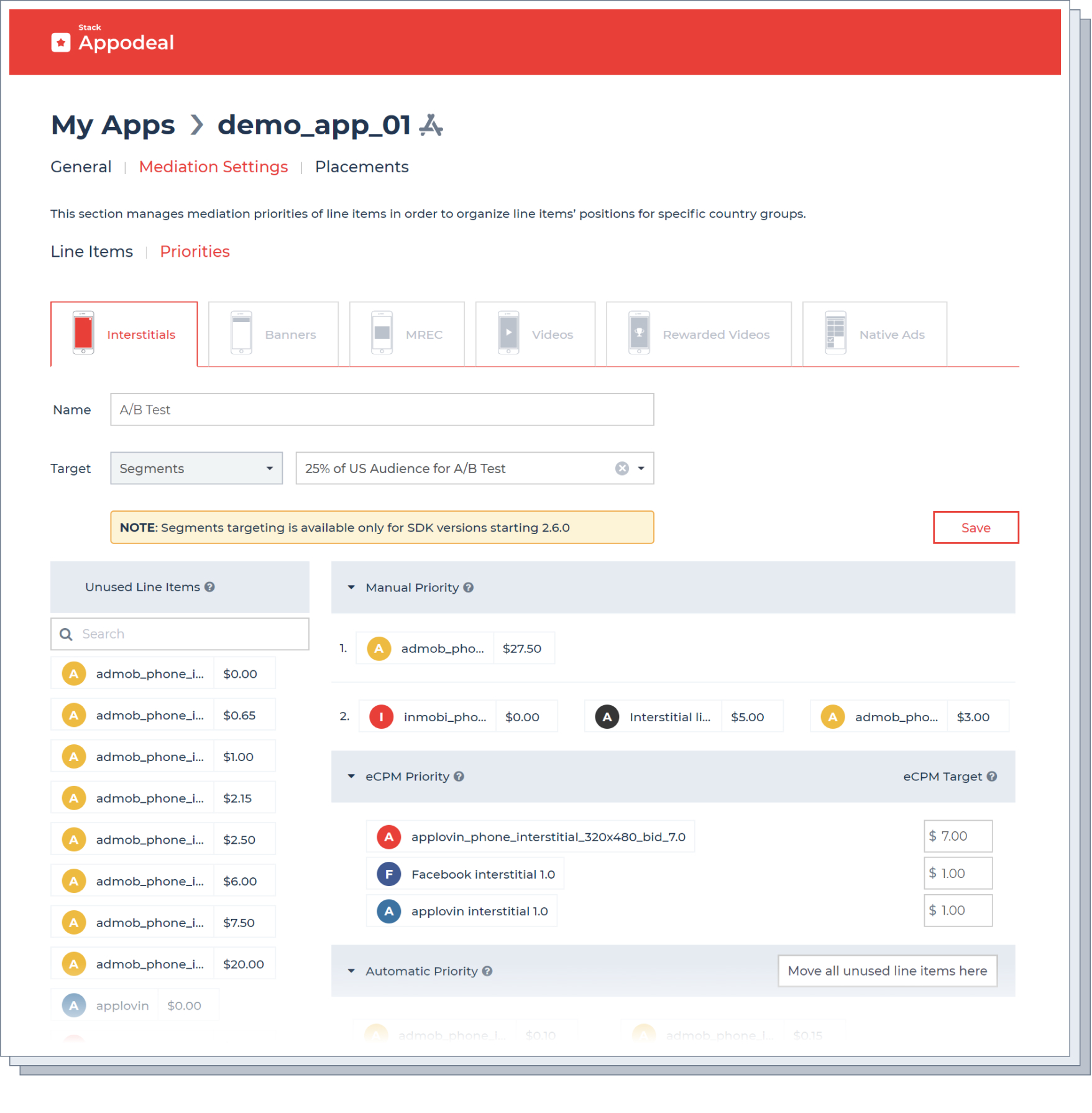Click the blue applovin interstitial 1.0 icon
The width and height of the screenshot is (1092, 1113).
(x=389, y=912)
